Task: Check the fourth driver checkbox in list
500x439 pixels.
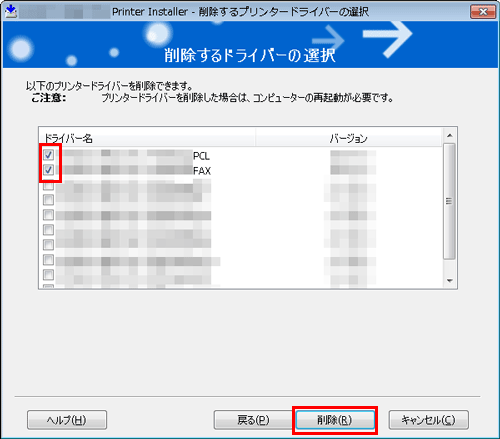Action: coord(48,200)
